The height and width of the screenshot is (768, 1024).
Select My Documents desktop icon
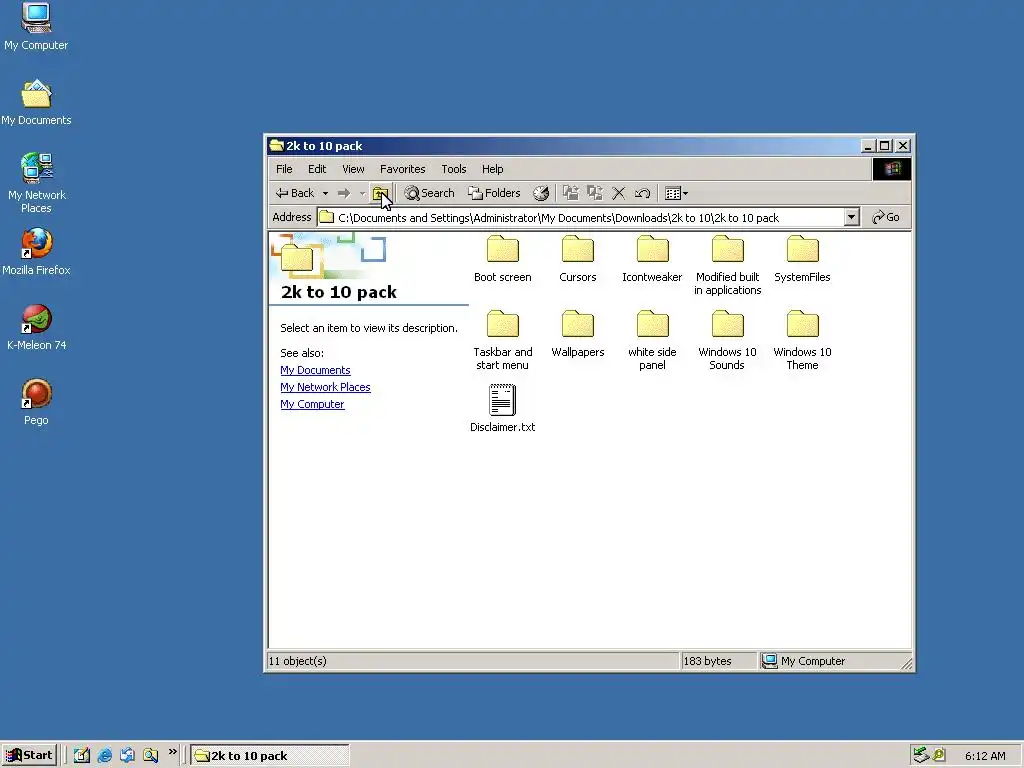36,102
